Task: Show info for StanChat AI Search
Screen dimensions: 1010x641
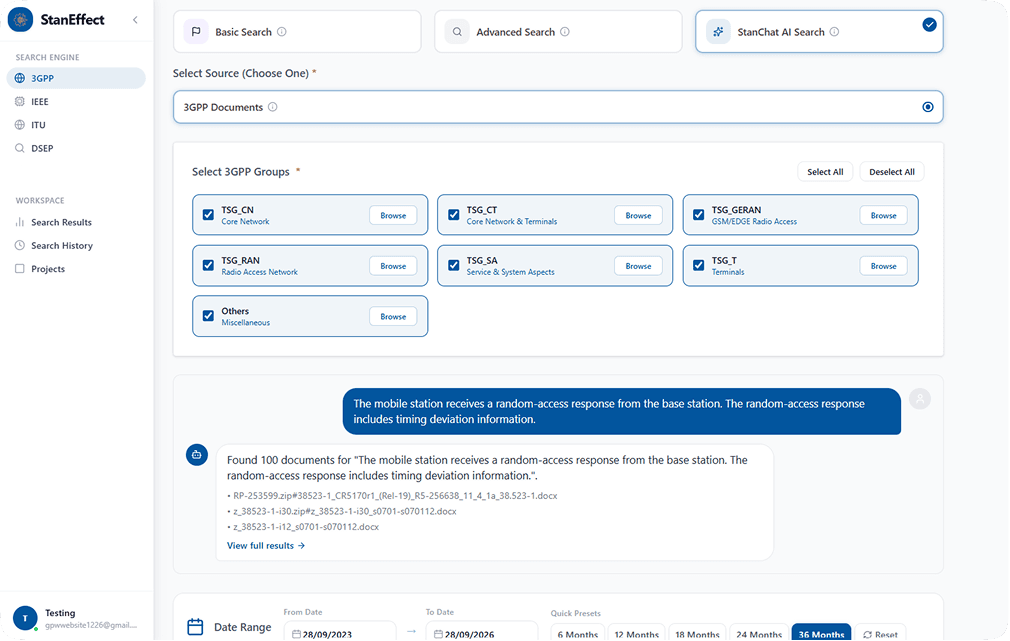Action: [x=834, y=32]
